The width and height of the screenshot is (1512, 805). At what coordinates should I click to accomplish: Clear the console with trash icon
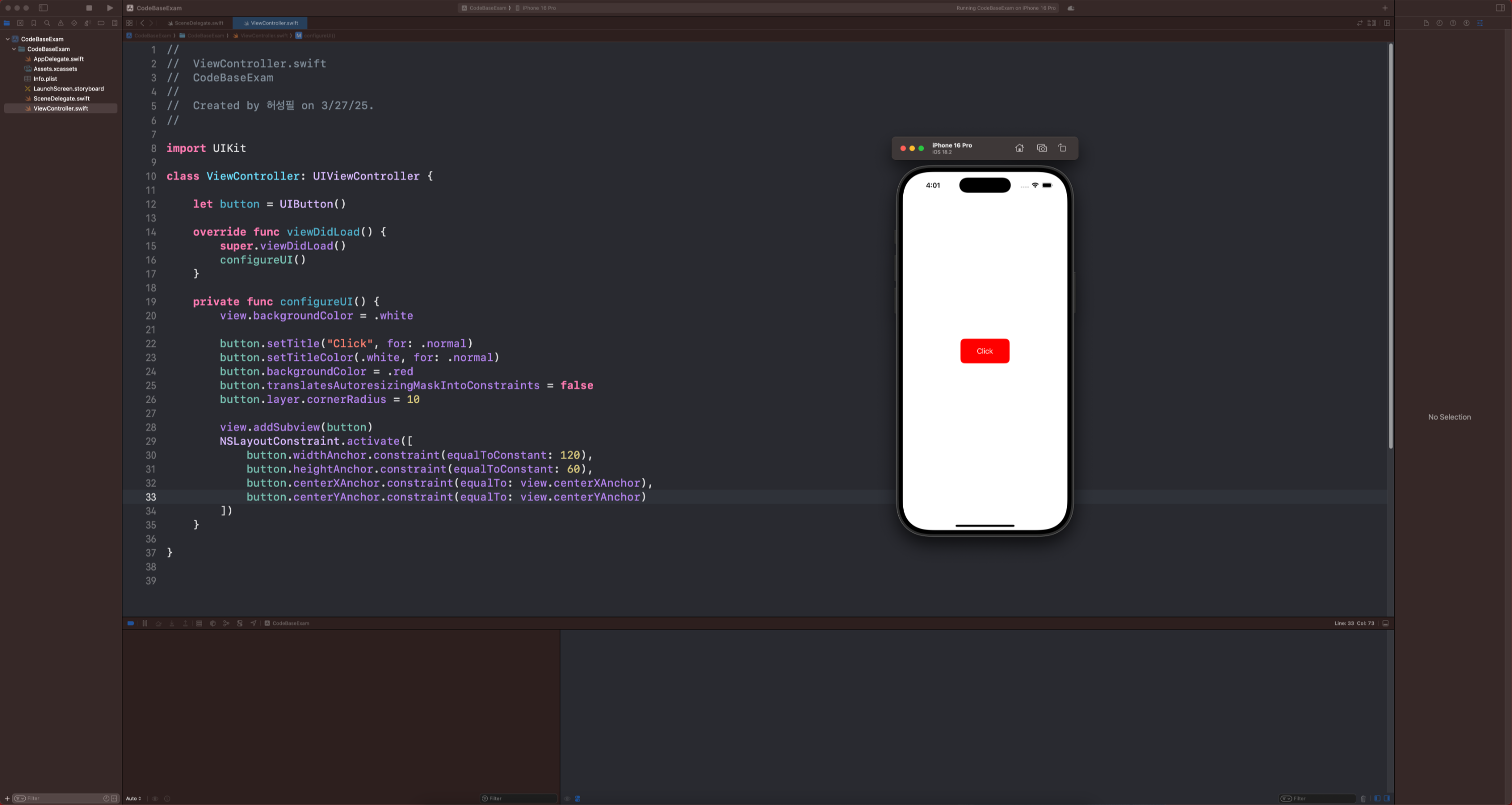click(1363, 798)
